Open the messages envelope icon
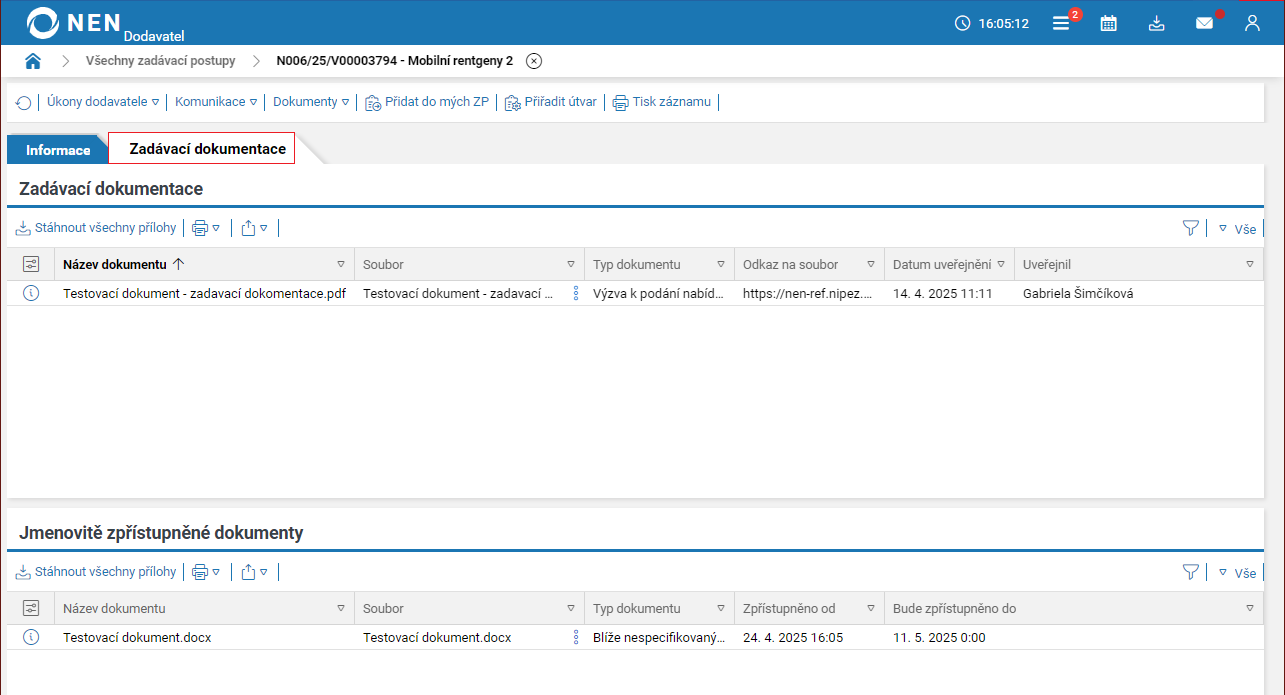Screen dimensions: 1285x695 click(x=1204, y=23)
